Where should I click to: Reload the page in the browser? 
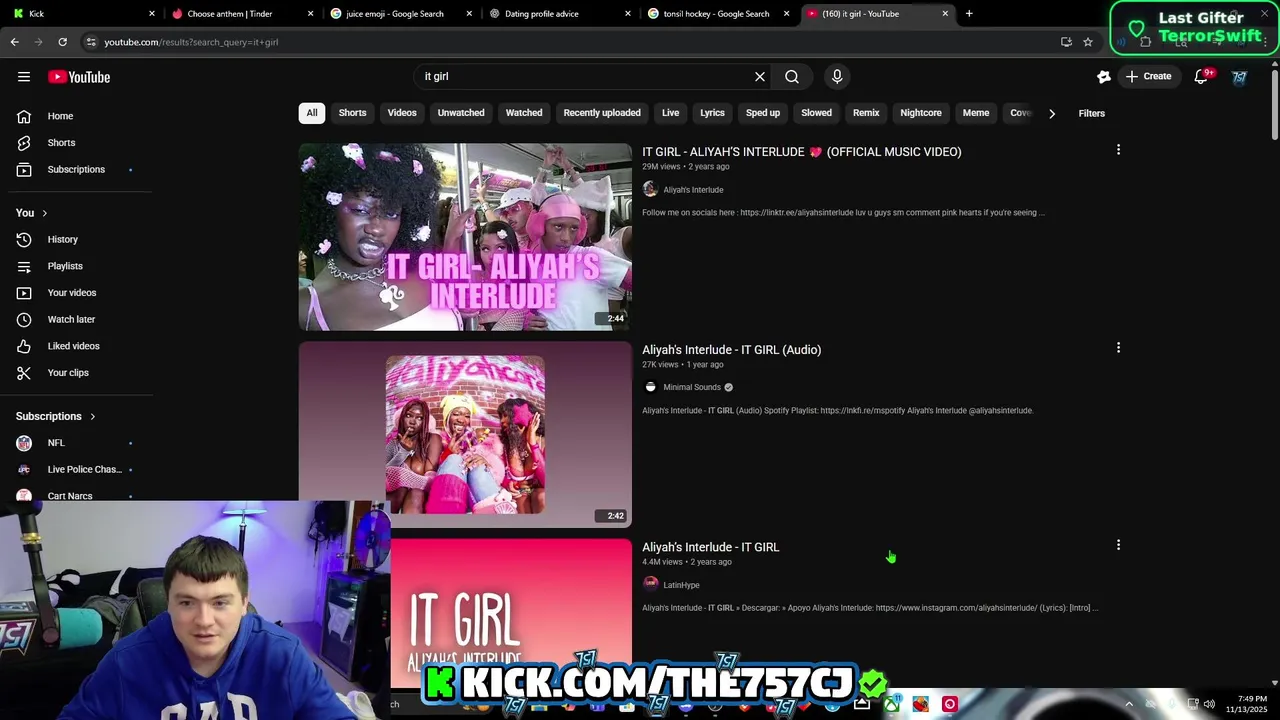click(62, 42)
